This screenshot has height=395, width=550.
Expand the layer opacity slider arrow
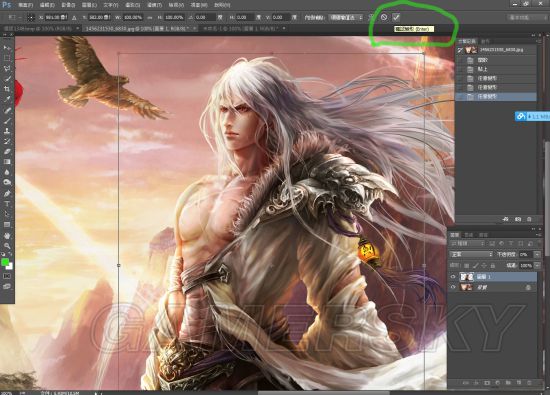click(x=537, y=254)
